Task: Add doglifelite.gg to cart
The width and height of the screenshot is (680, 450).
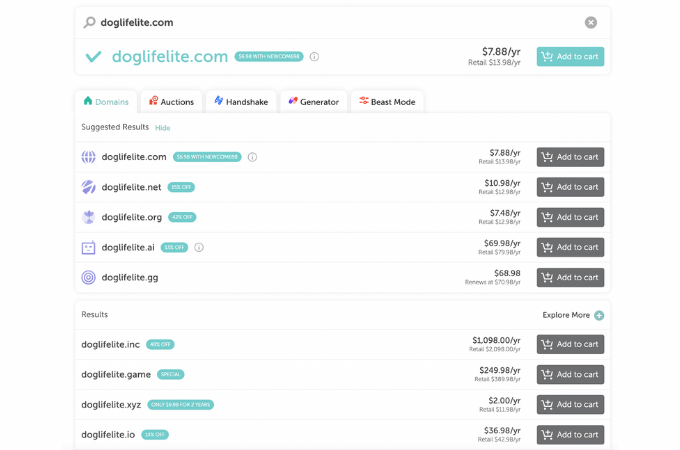Action: tap(570, 277)
